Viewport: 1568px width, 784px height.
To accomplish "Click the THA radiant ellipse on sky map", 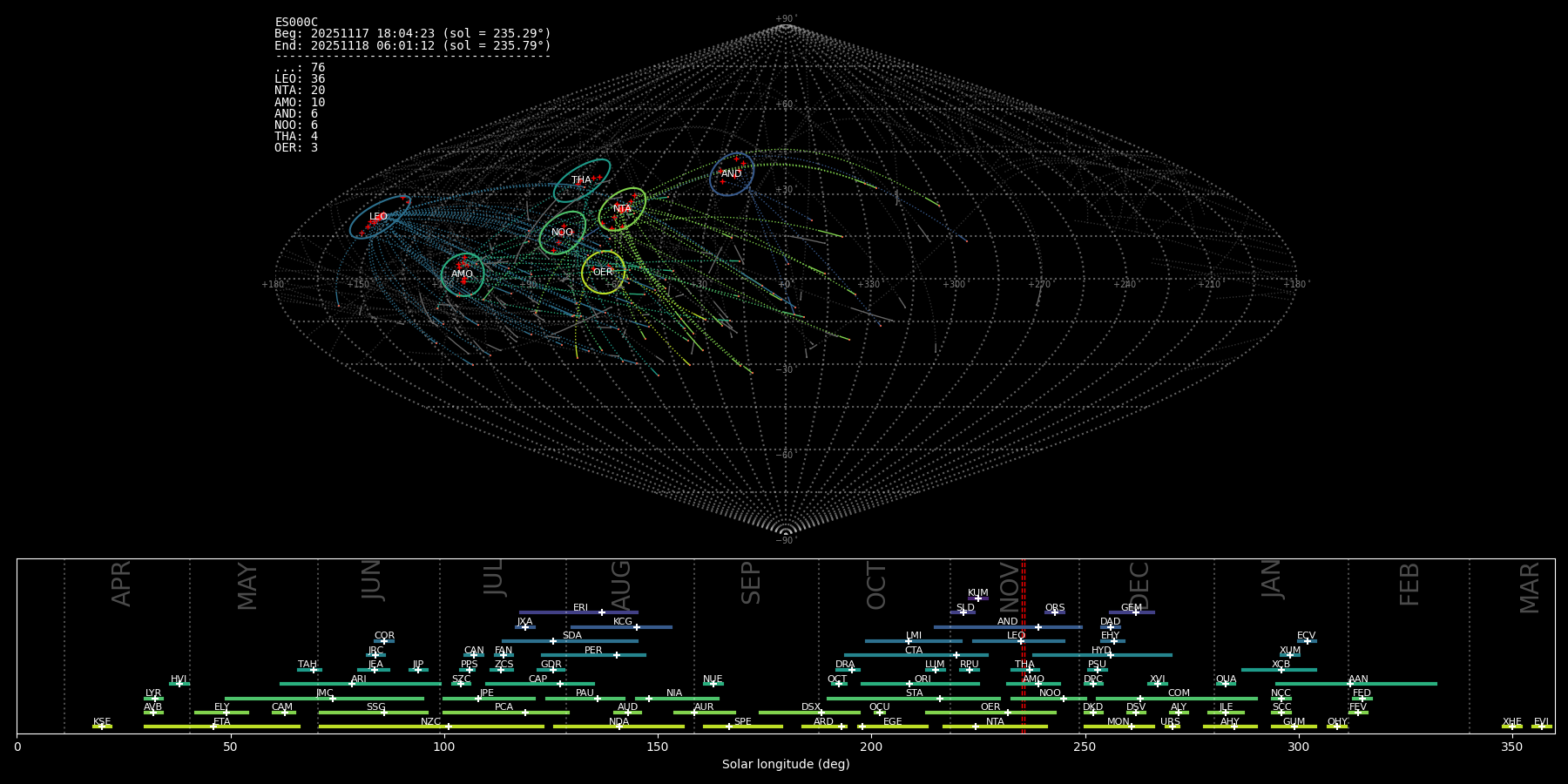I will point(581,180).
